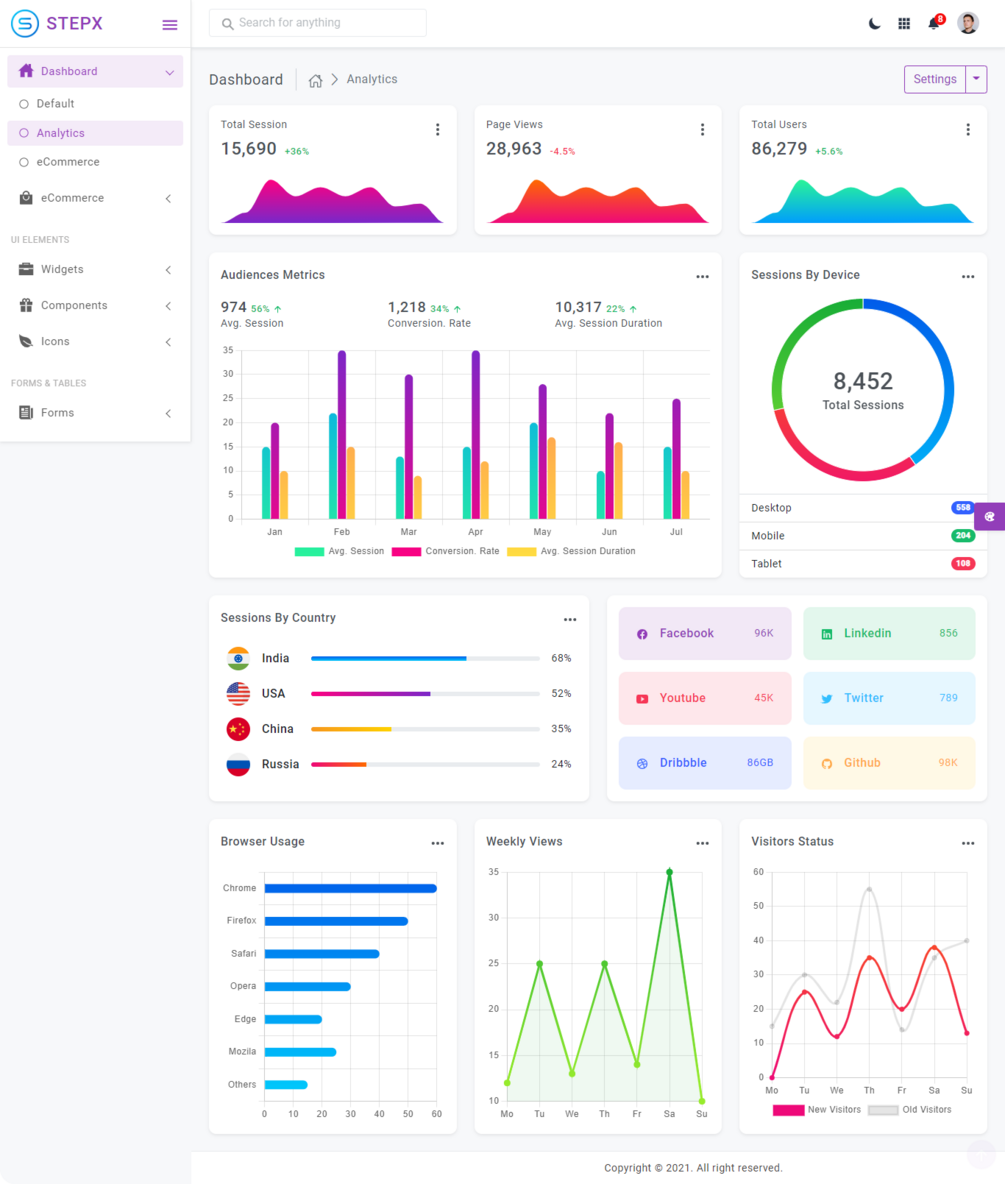The height and width of the screenshot is (1184, 1005).
Task: Open the Facebook 96K card
Action: [x=705, y=634]
